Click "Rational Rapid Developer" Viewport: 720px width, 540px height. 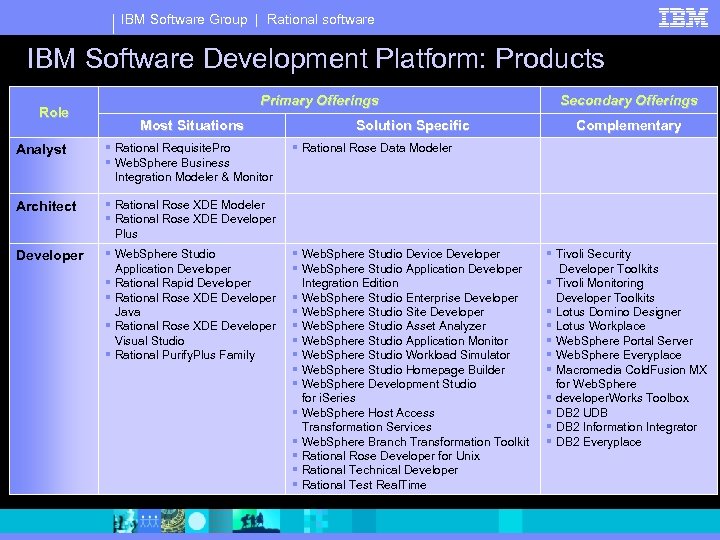pyautogui.click(x=183, y=283)
